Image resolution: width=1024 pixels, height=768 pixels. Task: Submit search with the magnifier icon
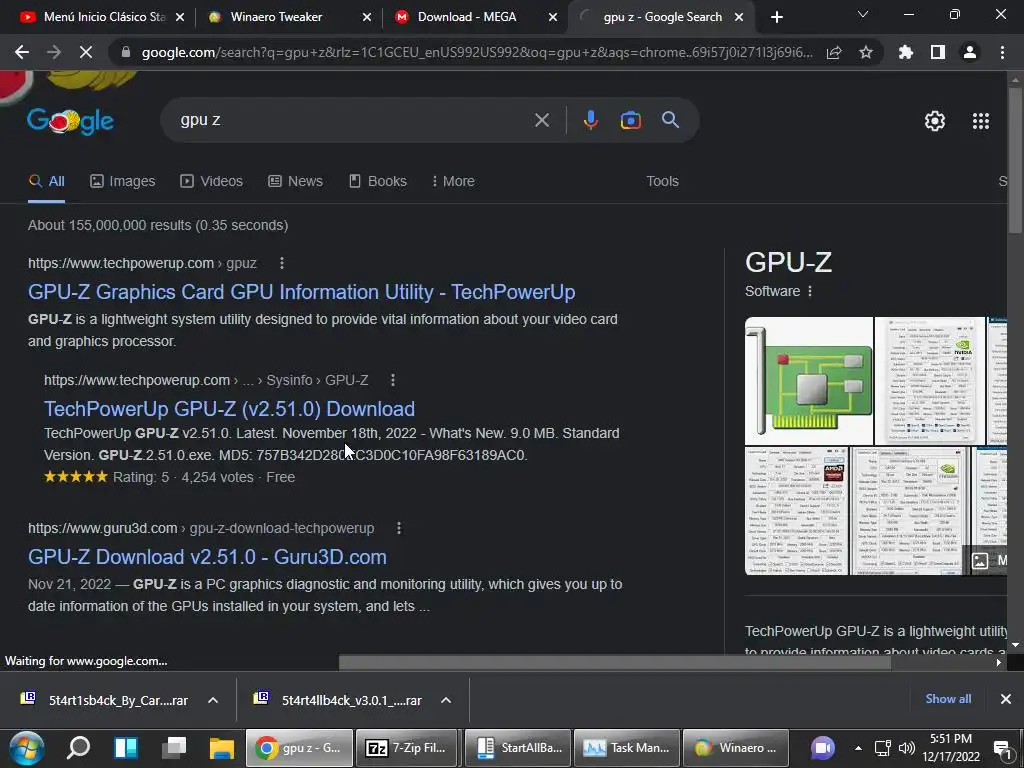tap(671, 120)
